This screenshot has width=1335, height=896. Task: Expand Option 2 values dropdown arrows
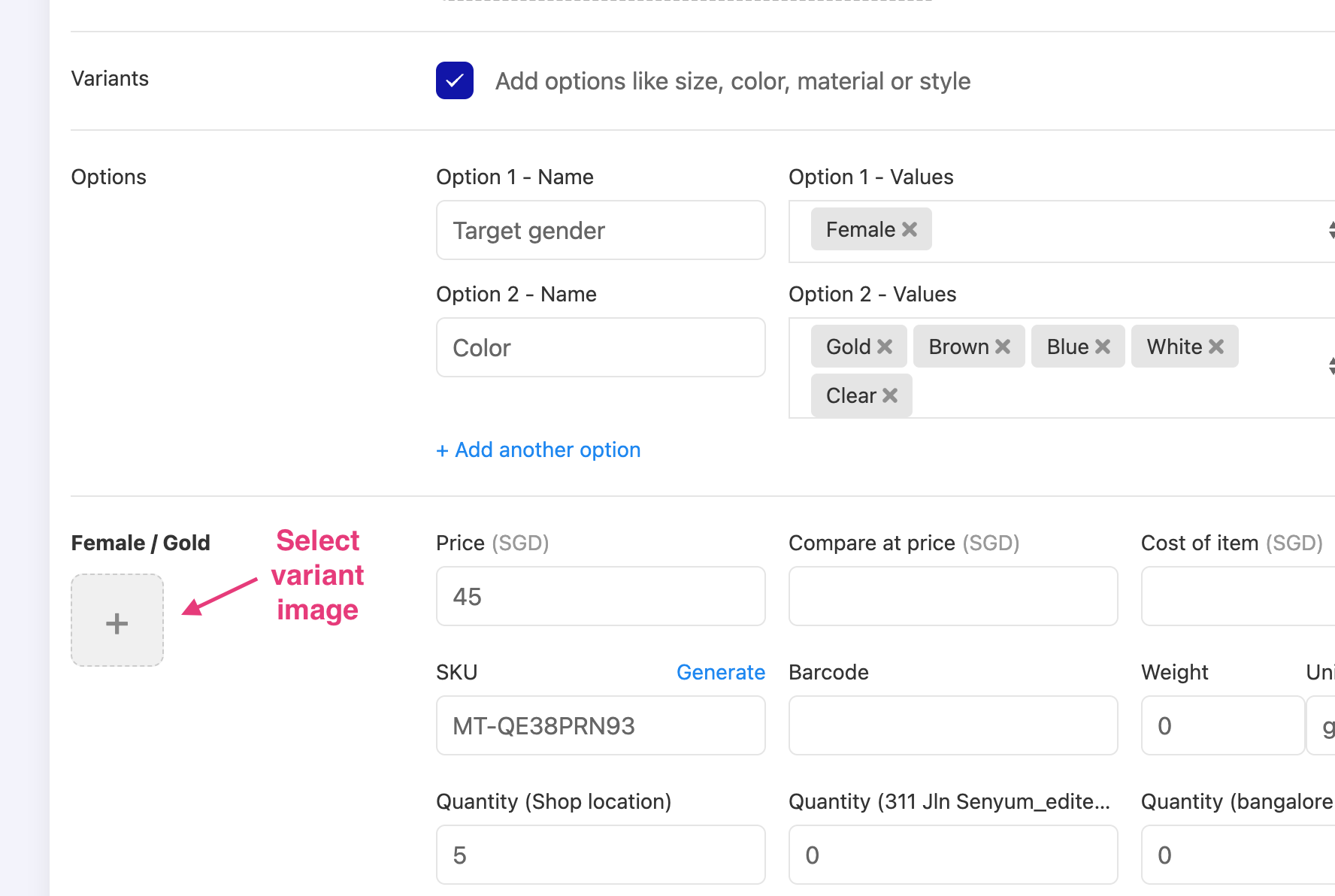tap(1330, 366)
